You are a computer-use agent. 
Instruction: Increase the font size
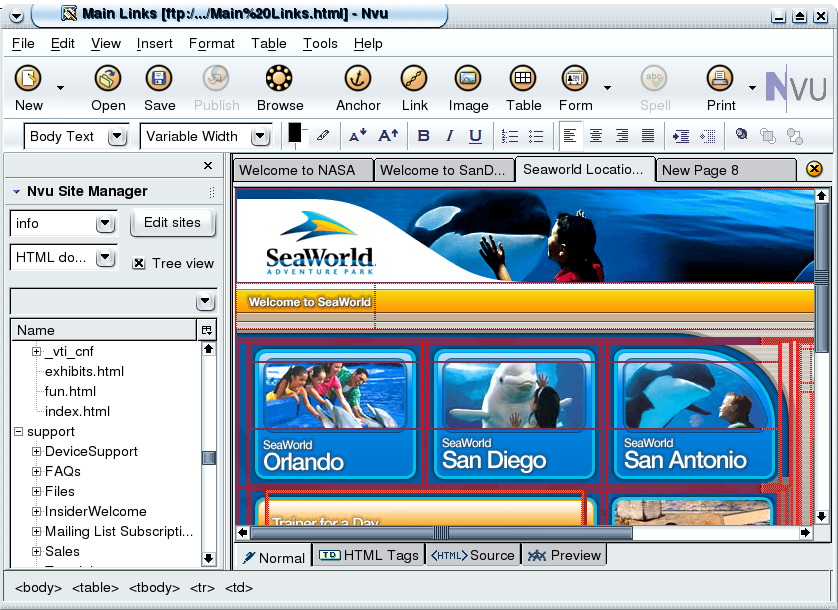(388, 136)
